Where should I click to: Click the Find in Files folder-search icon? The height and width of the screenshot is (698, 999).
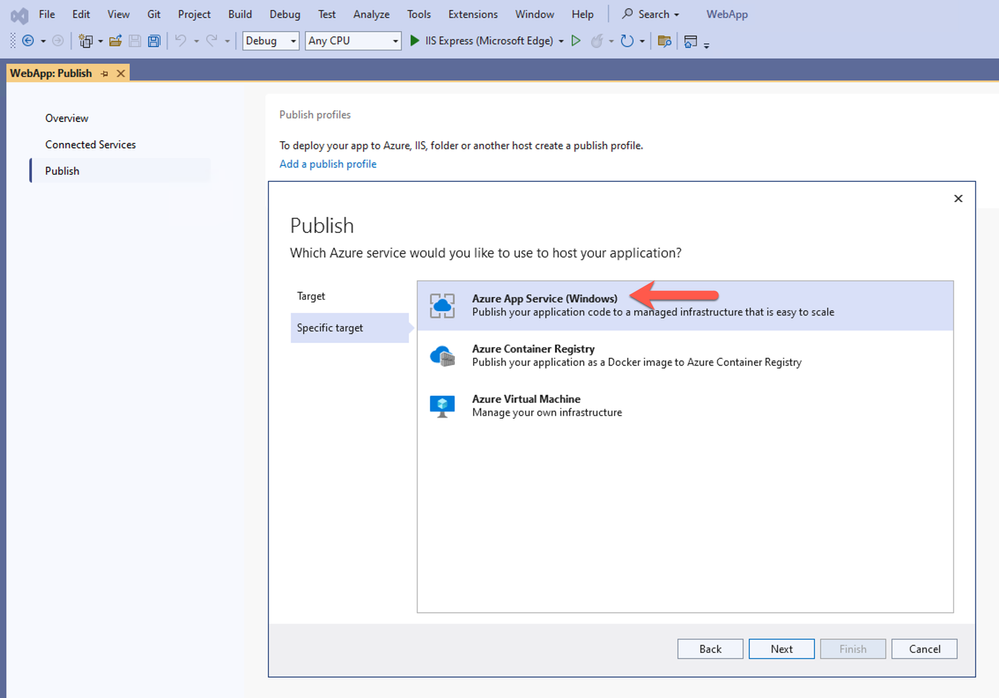[665, 41]
